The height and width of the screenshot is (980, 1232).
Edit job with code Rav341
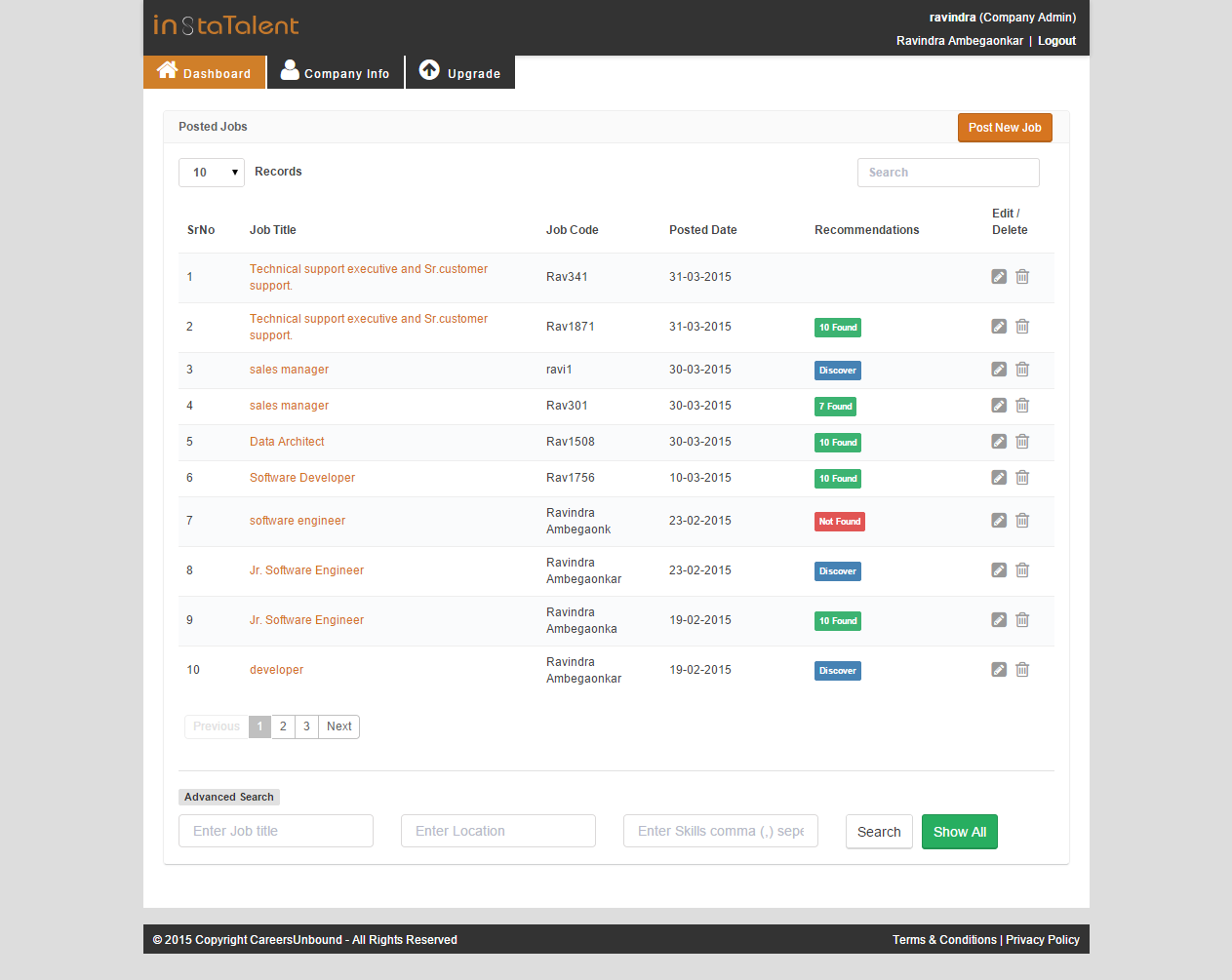click(x=999, y=277)
